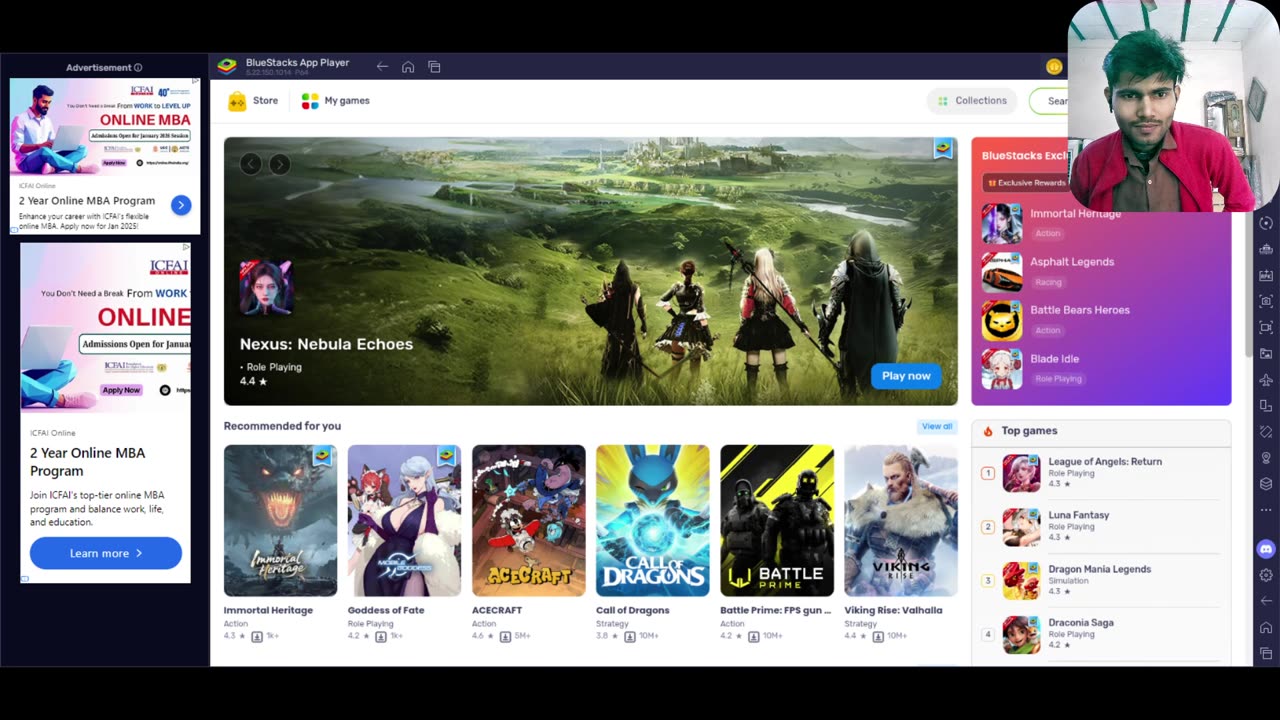Image resolution: width=1280 pixels, height=720 pixels.
Task: Open Goddess of Fate game thumbnail
Action: [x=404, y=521]
